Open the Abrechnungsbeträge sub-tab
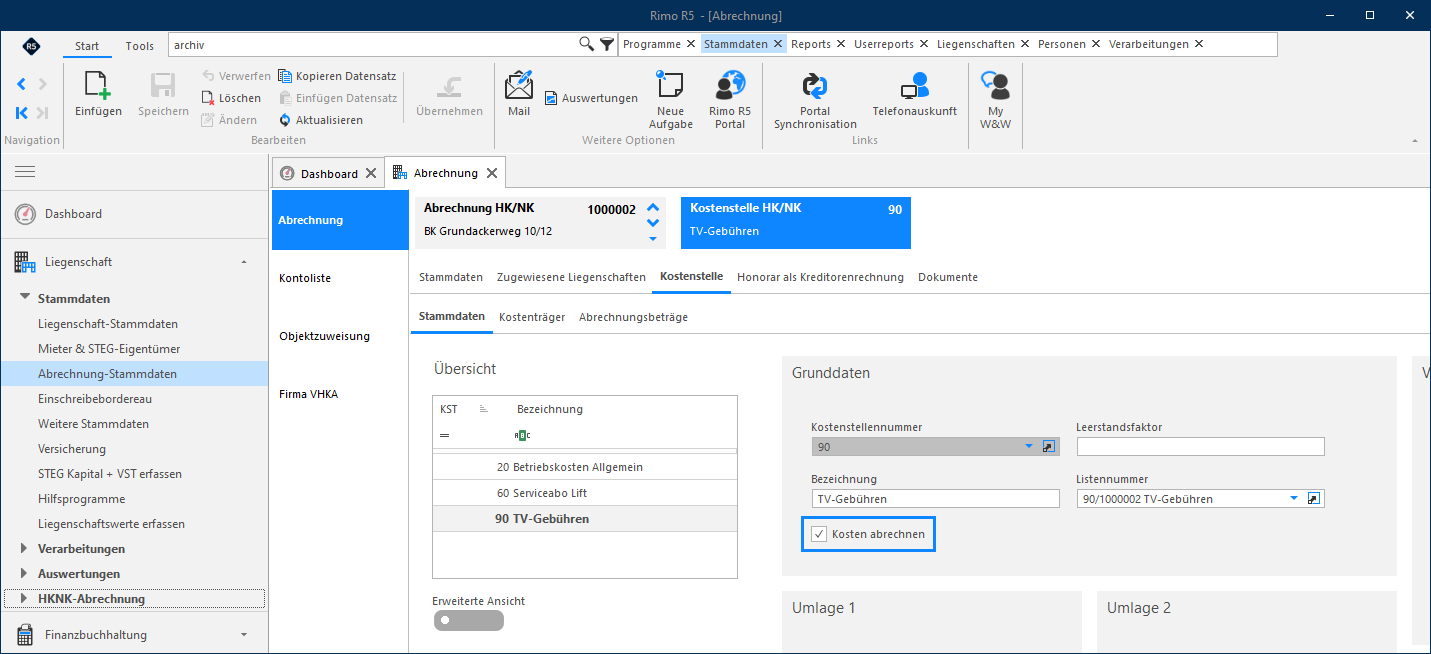This screenshot has height=654, width=1431. click(633, 317)
